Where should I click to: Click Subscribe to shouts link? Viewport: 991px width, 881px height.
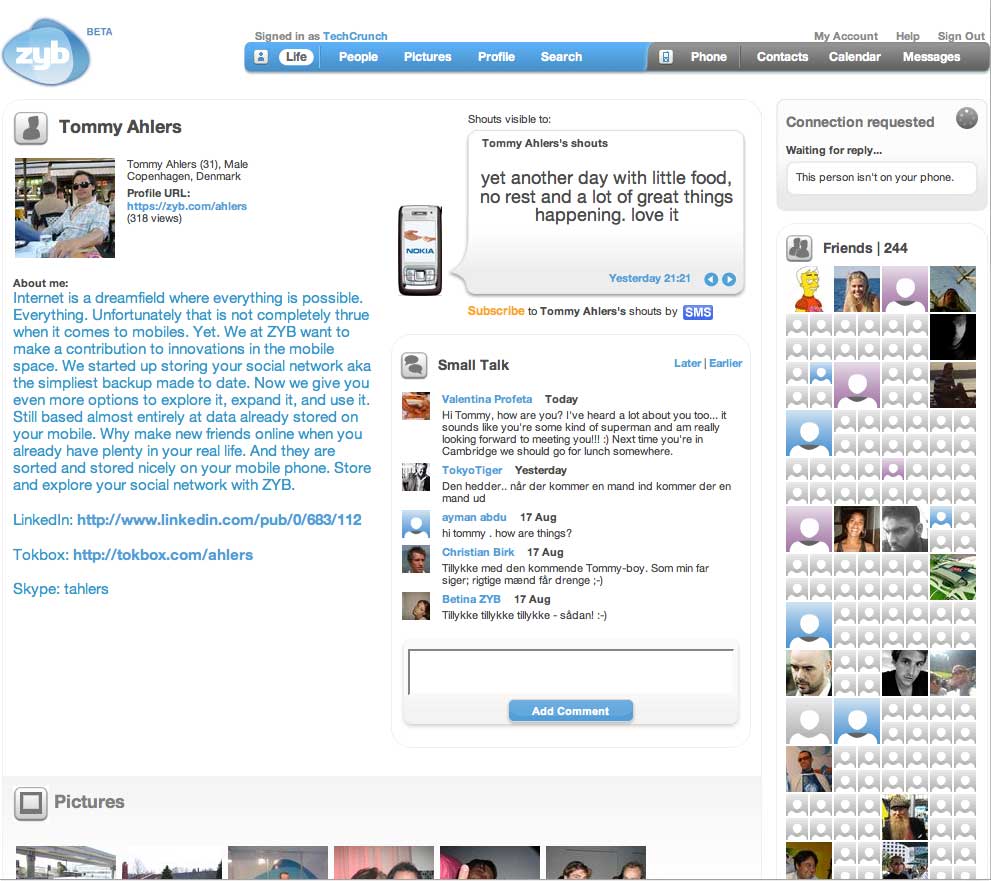pyautogui.click(x=496, y=311)
